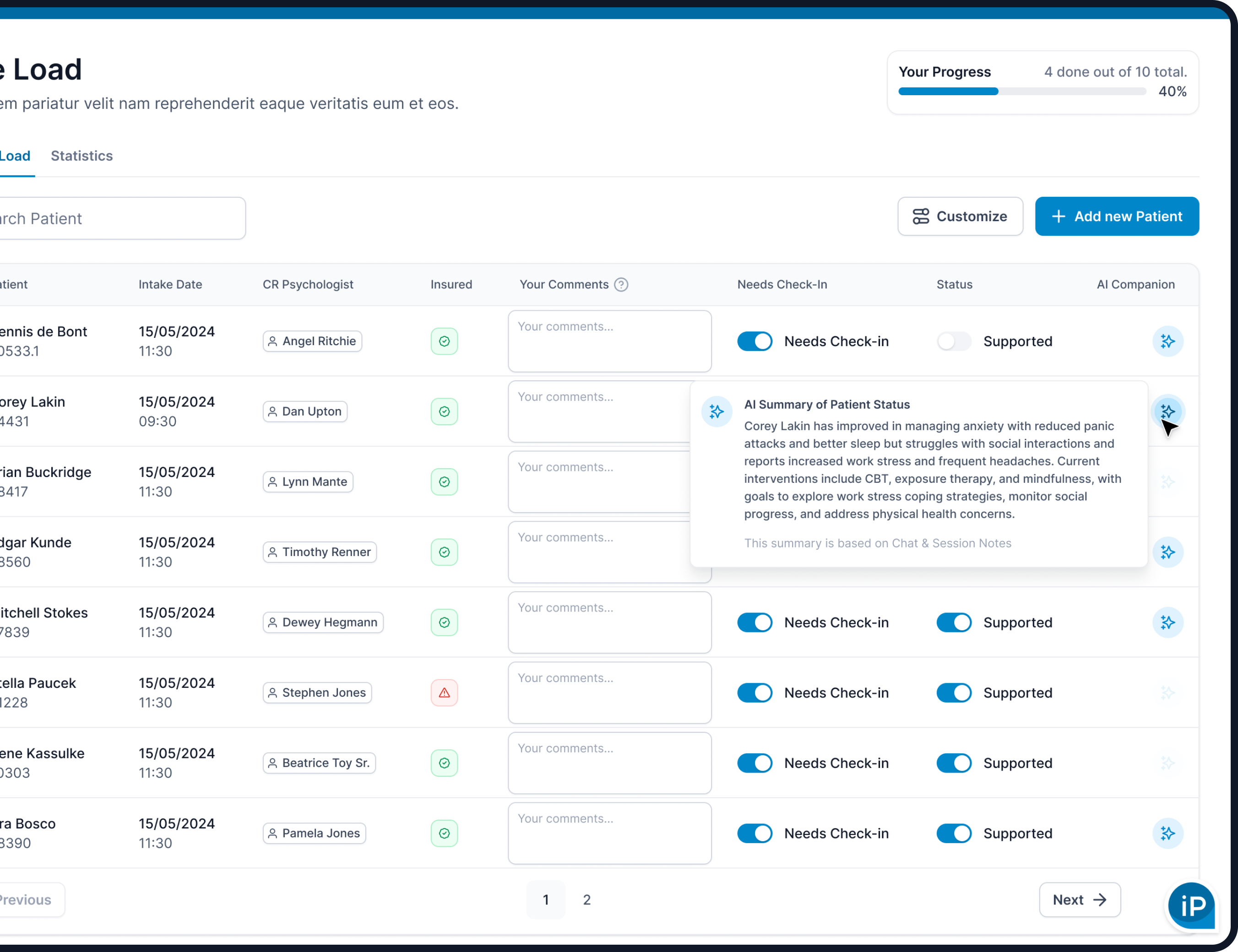Disable Needs Check-in in Dewey Hegmann row
This screenshot has height=952, width=1238.
[755, 622]
